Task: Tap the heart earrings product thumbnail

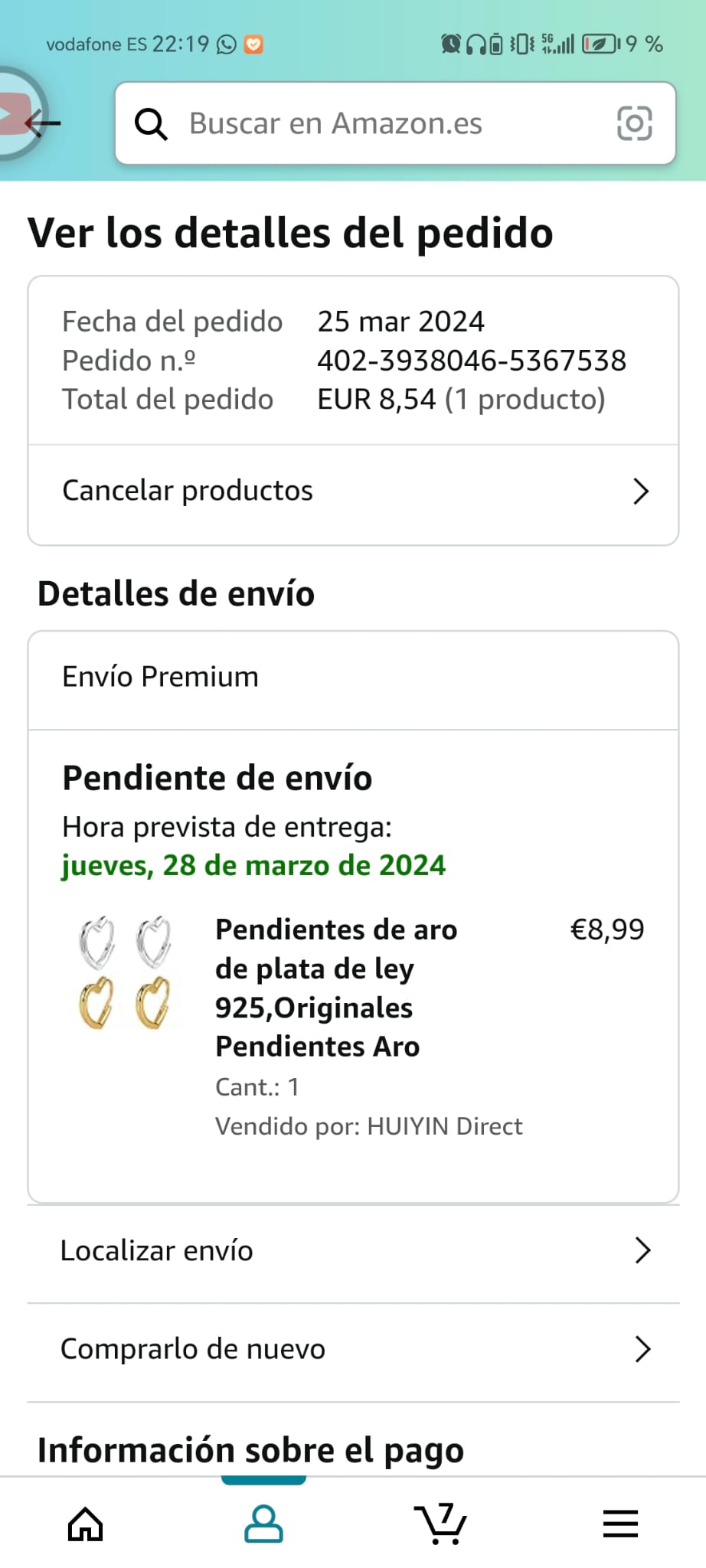Action: (x=125, y=972)
